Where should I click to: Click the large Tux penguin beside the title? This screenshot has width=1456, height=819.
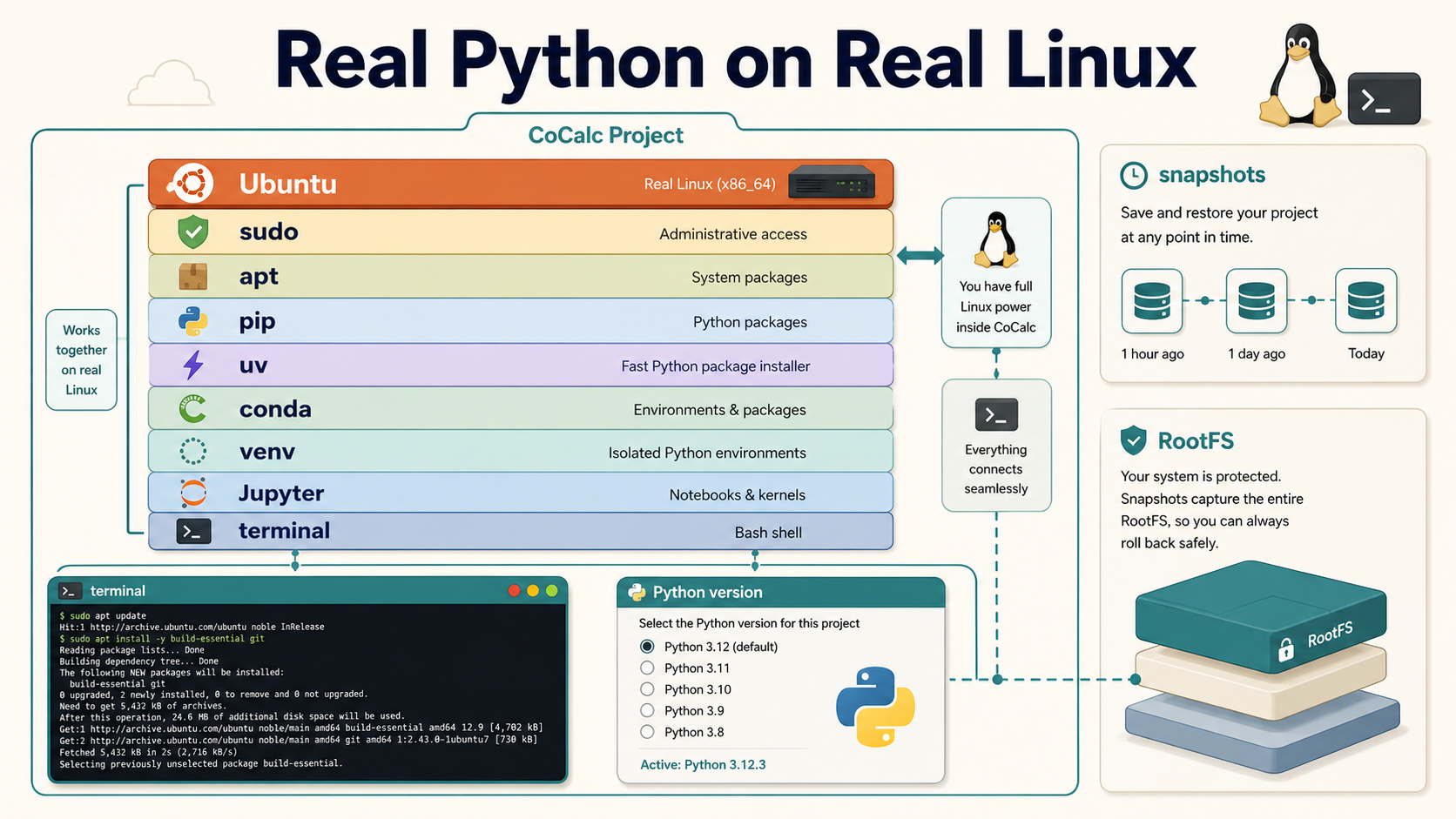pos(1300,76)
